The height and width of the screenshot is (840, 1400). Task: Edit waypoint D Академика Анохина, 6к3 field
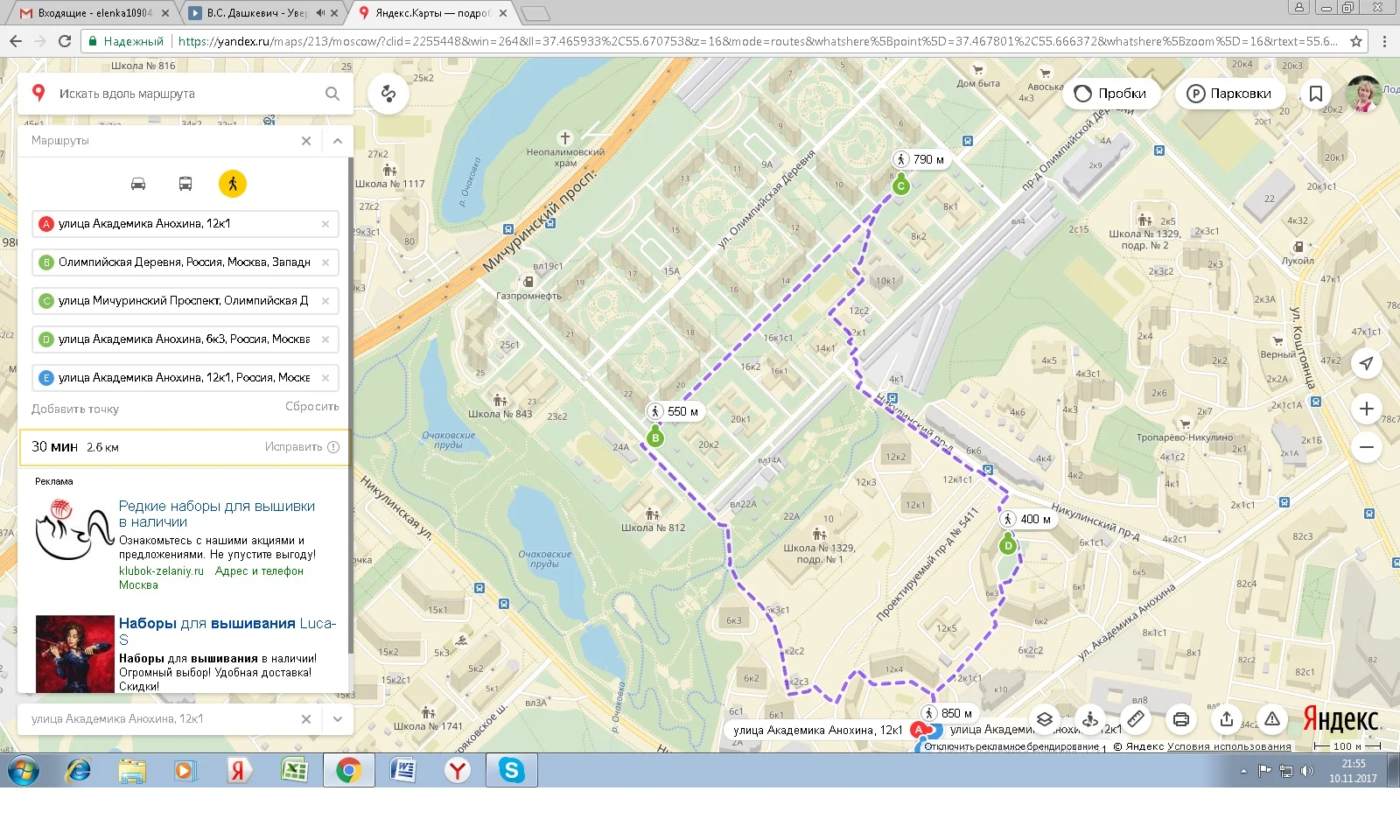click(184, 339)
